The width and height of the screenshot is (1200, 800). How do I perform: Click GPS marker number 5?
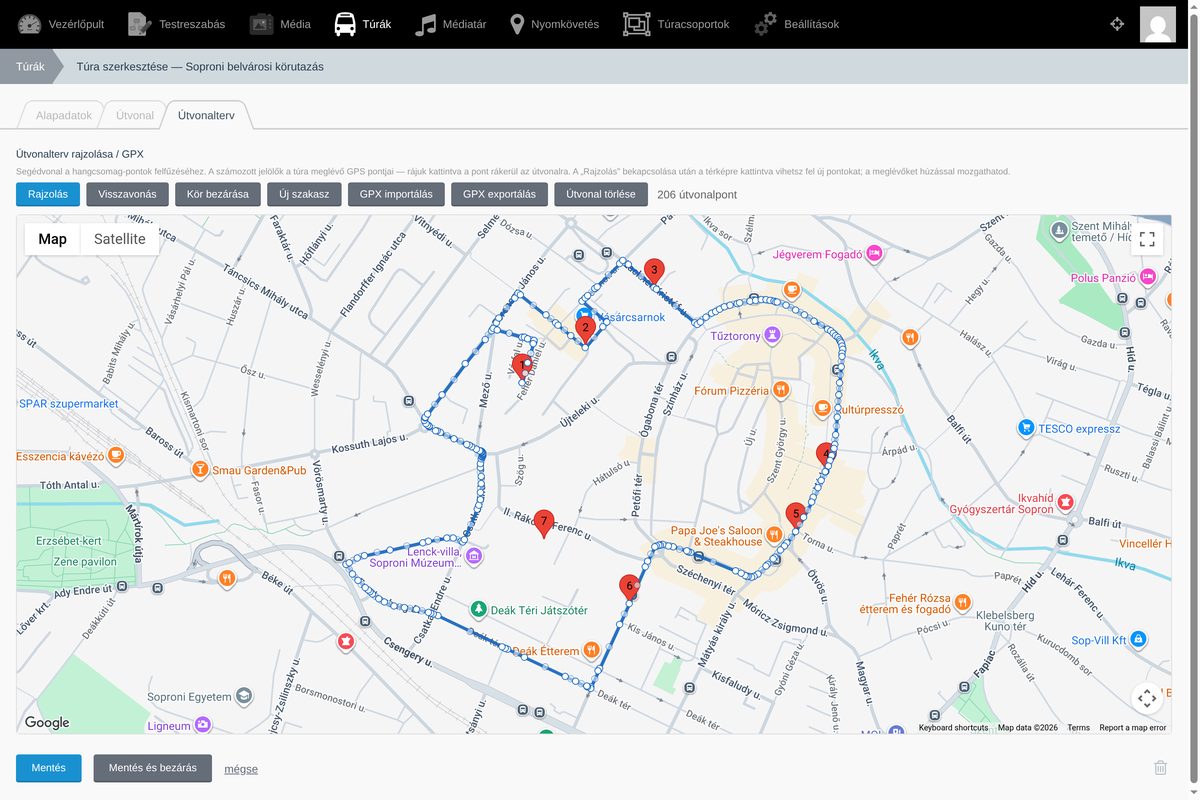[x=796, y=517]
